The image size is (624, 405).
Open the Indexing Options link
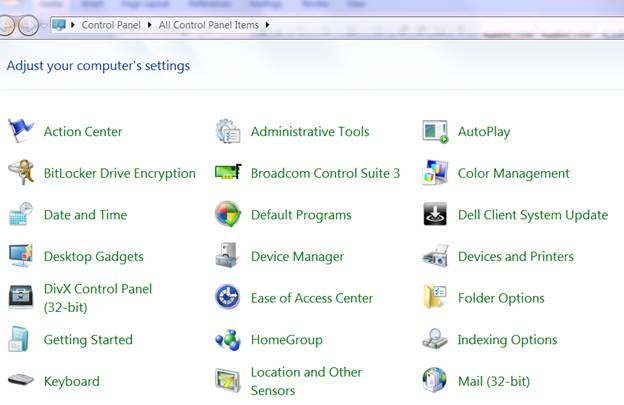click(507, 340)
